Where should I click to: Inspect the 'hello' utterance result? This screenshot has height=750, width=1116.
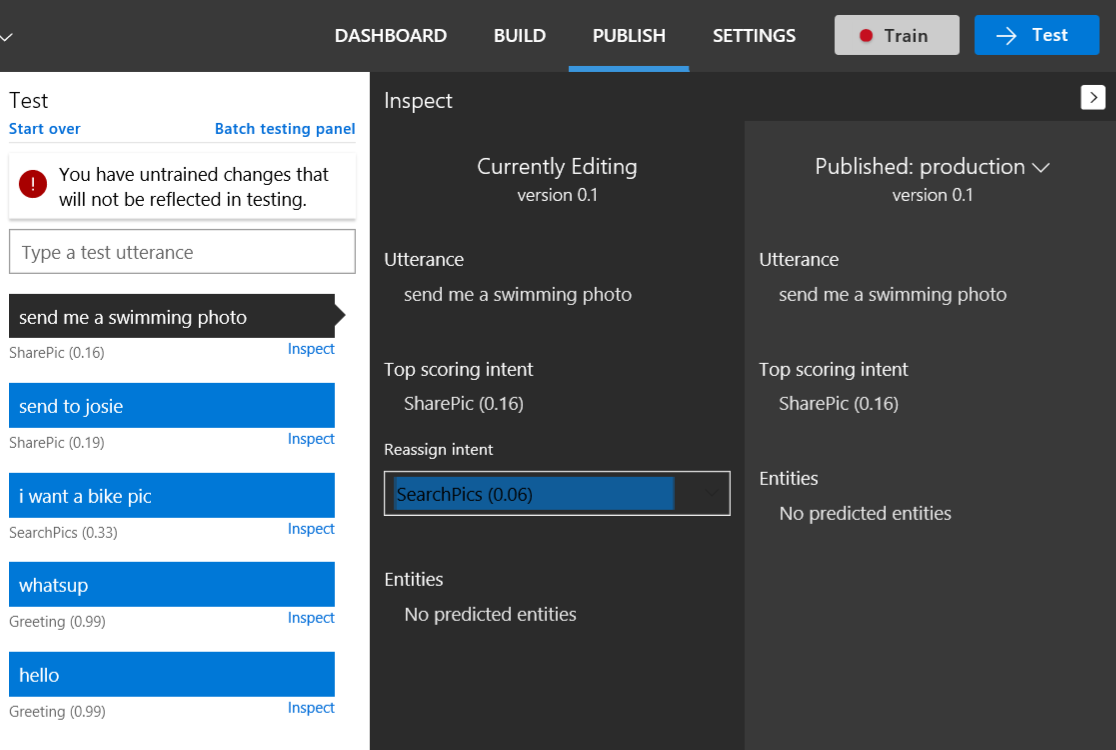311,707
